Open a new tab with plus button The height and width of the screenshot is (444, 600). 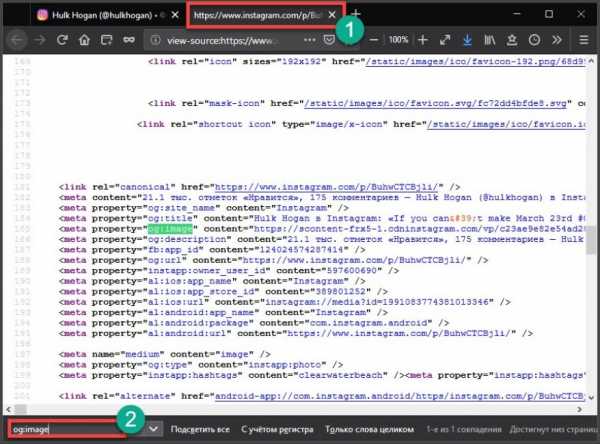tap(356, 14)
